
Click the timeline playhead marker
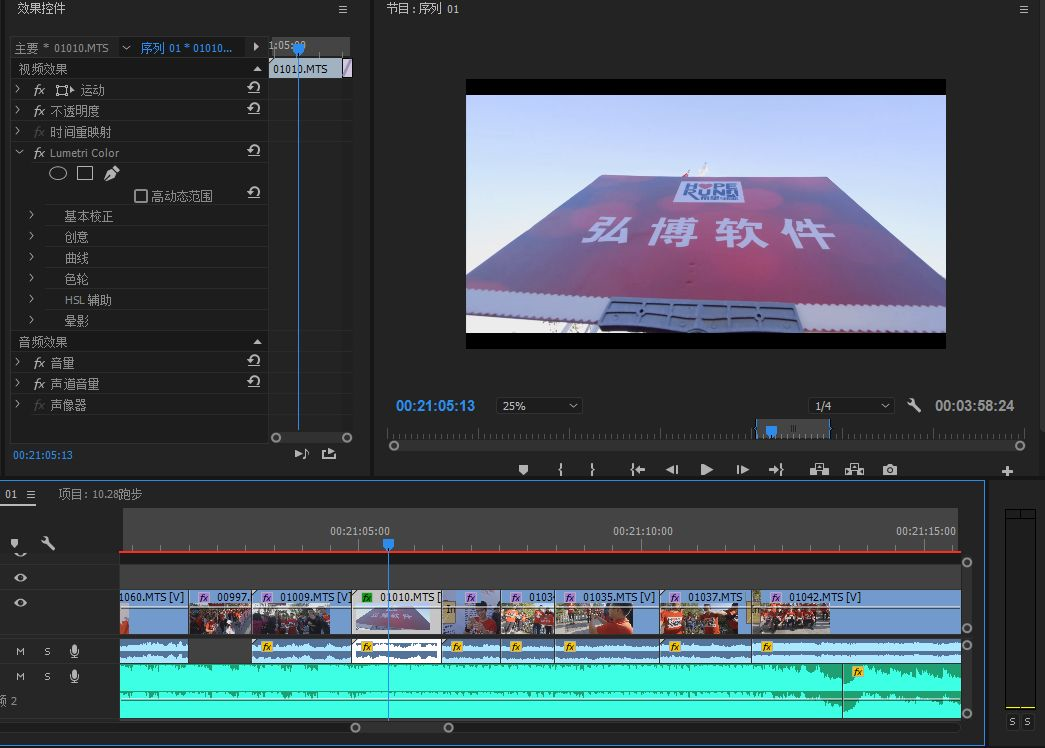[389, 544]
